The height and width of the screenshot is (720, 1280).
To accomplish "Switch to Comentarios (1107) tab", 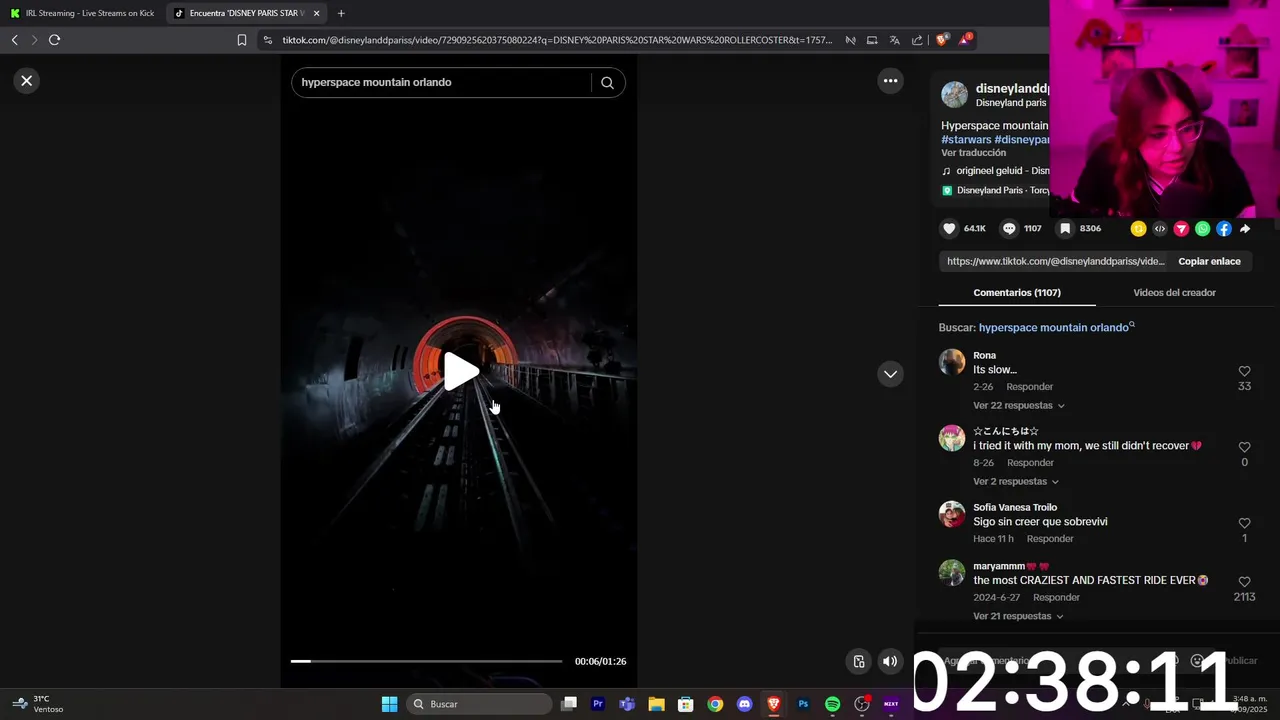I will click(x=1017, y=293).
